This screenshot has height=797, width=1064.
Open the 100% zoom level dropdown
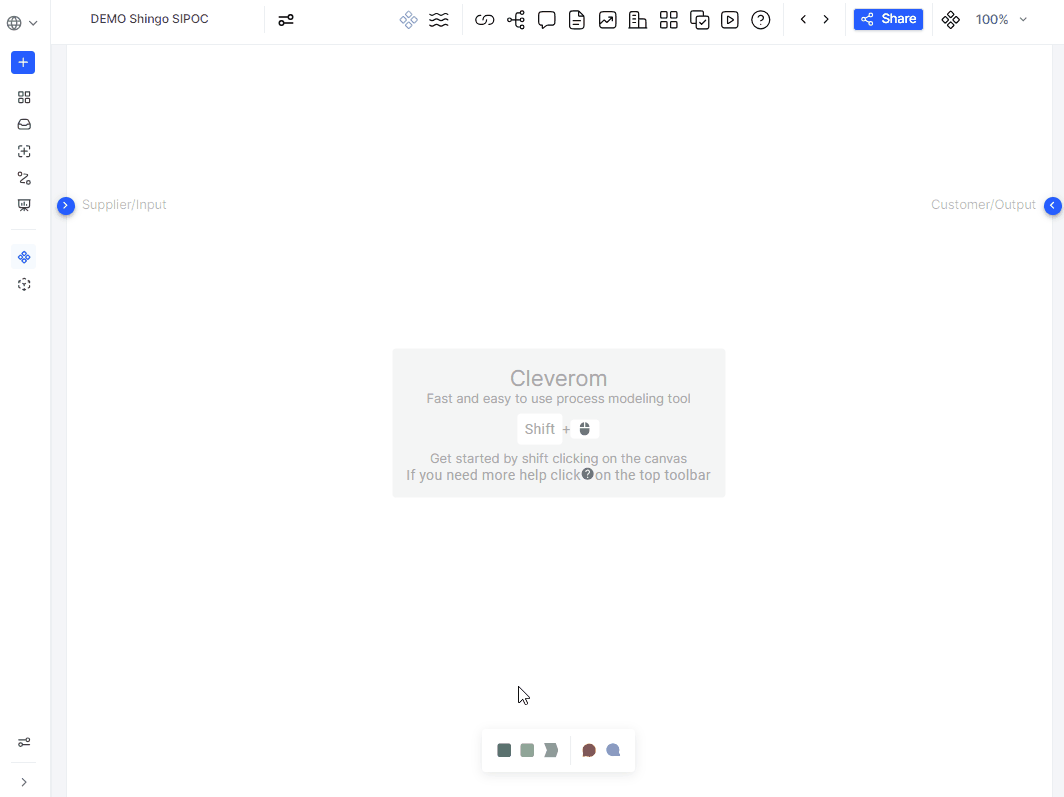click(x=1001, y=20)
